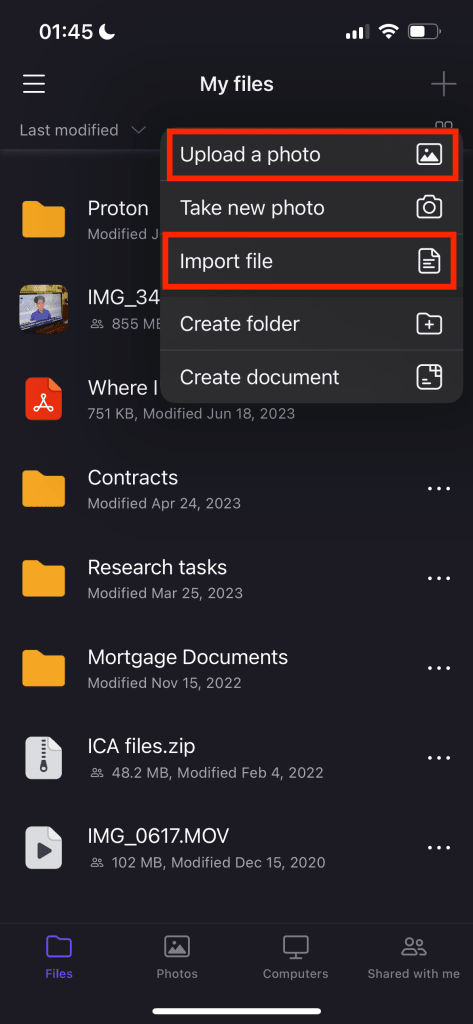Open more options for ICA files.zip
Screen dimensions: 473x1024
pyautogui.click(x=439, y=758)
